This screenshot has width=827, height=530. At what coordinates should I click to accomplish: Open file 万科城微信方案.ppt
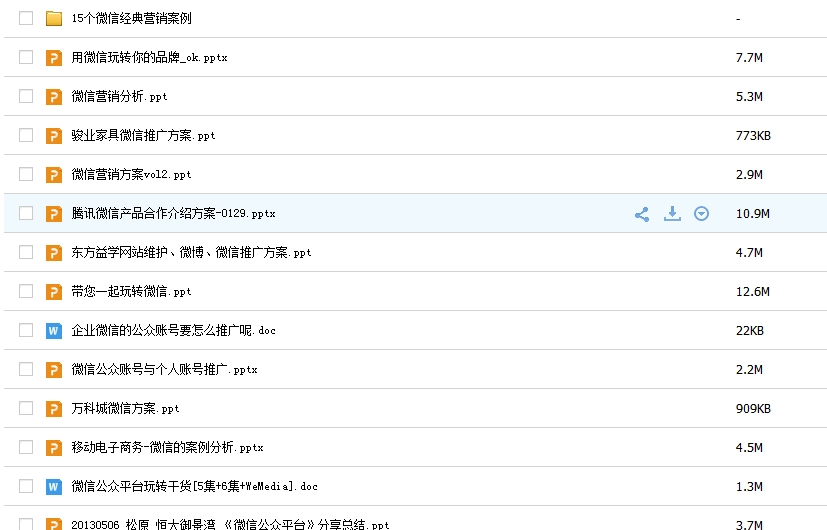pyautogui.click(x=126, y=409)
